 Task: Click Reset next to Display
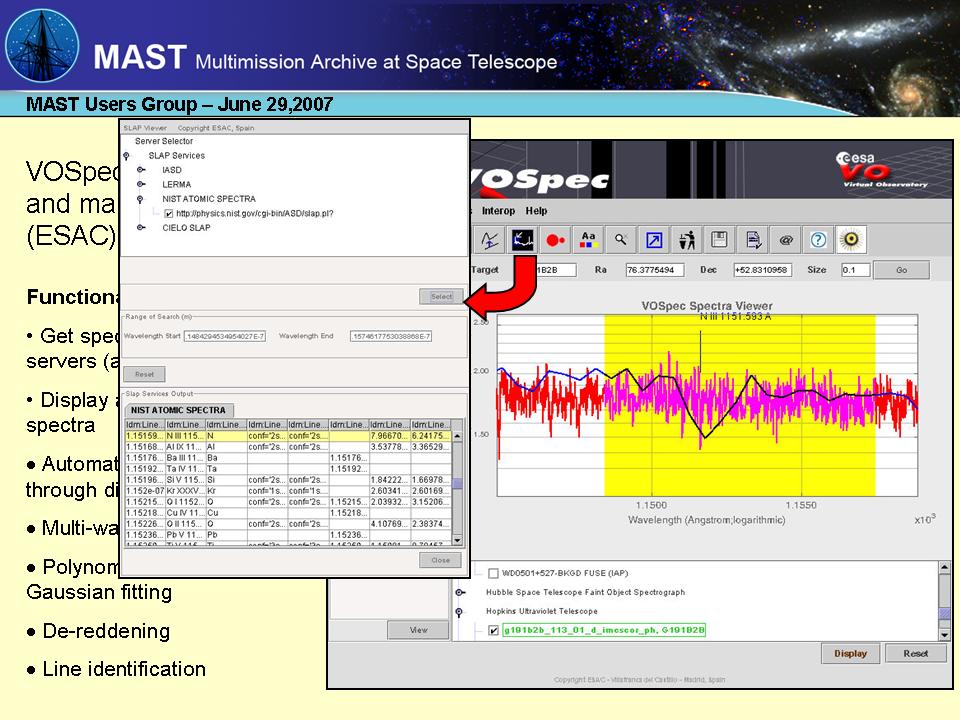coord(915,654)
